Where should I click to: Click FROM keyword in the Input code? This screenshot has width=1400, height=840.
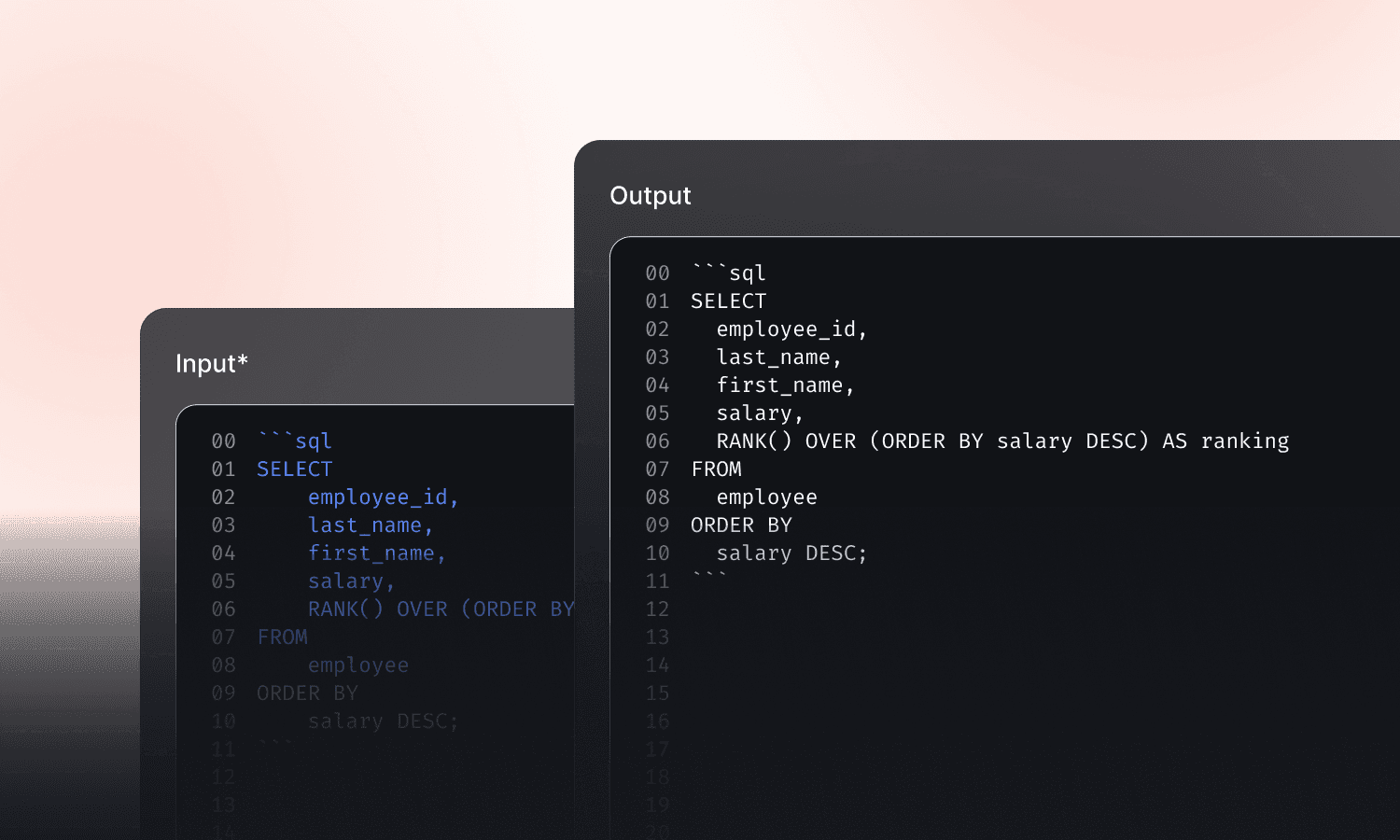[282, 637]
